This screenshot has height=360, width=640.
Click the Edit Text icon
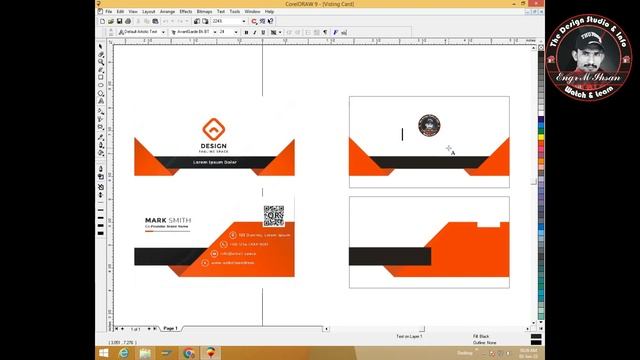[x=344, y=32]
